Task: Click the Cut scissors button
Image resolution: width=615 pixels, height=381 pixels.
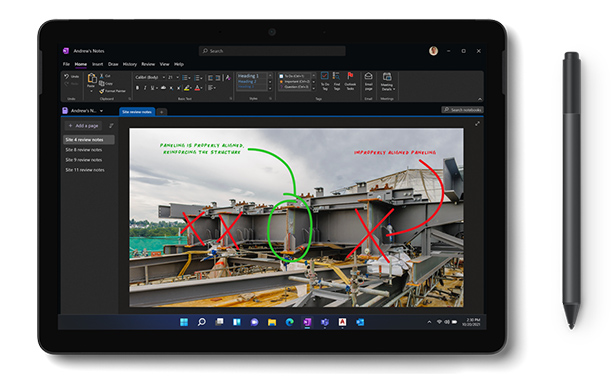Action: pyautogui.click(x=105, y=76)
